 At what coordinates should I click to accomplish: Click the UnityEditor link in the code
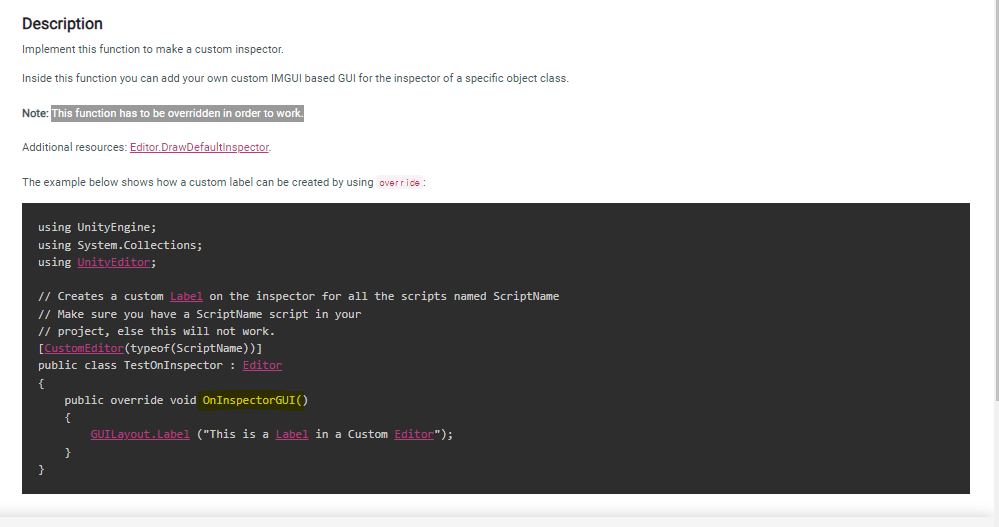pyautogui.click(x=113, y=262)
